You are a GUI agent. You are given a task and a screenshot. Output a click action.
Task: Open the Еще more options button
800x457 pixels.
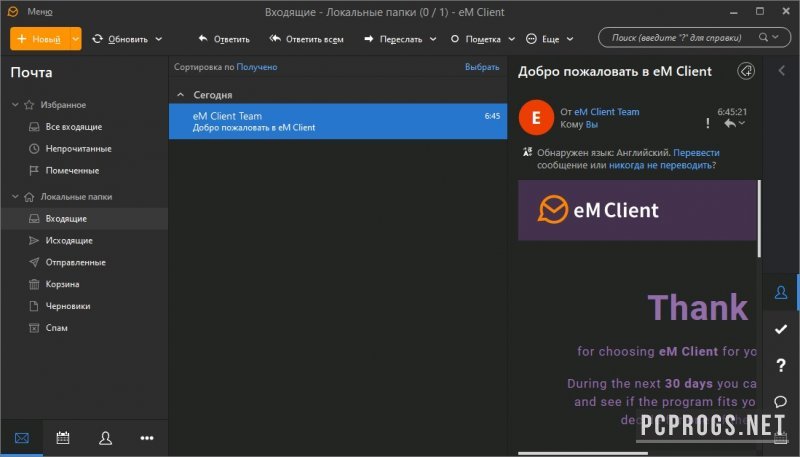[543, 39]
